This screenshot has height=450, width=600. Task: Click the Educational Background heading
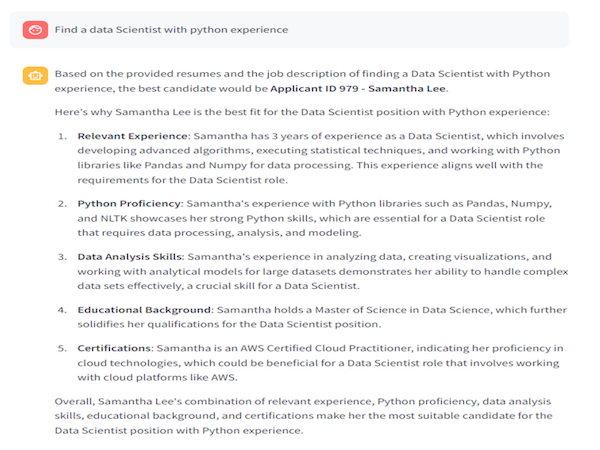[144, 310]
